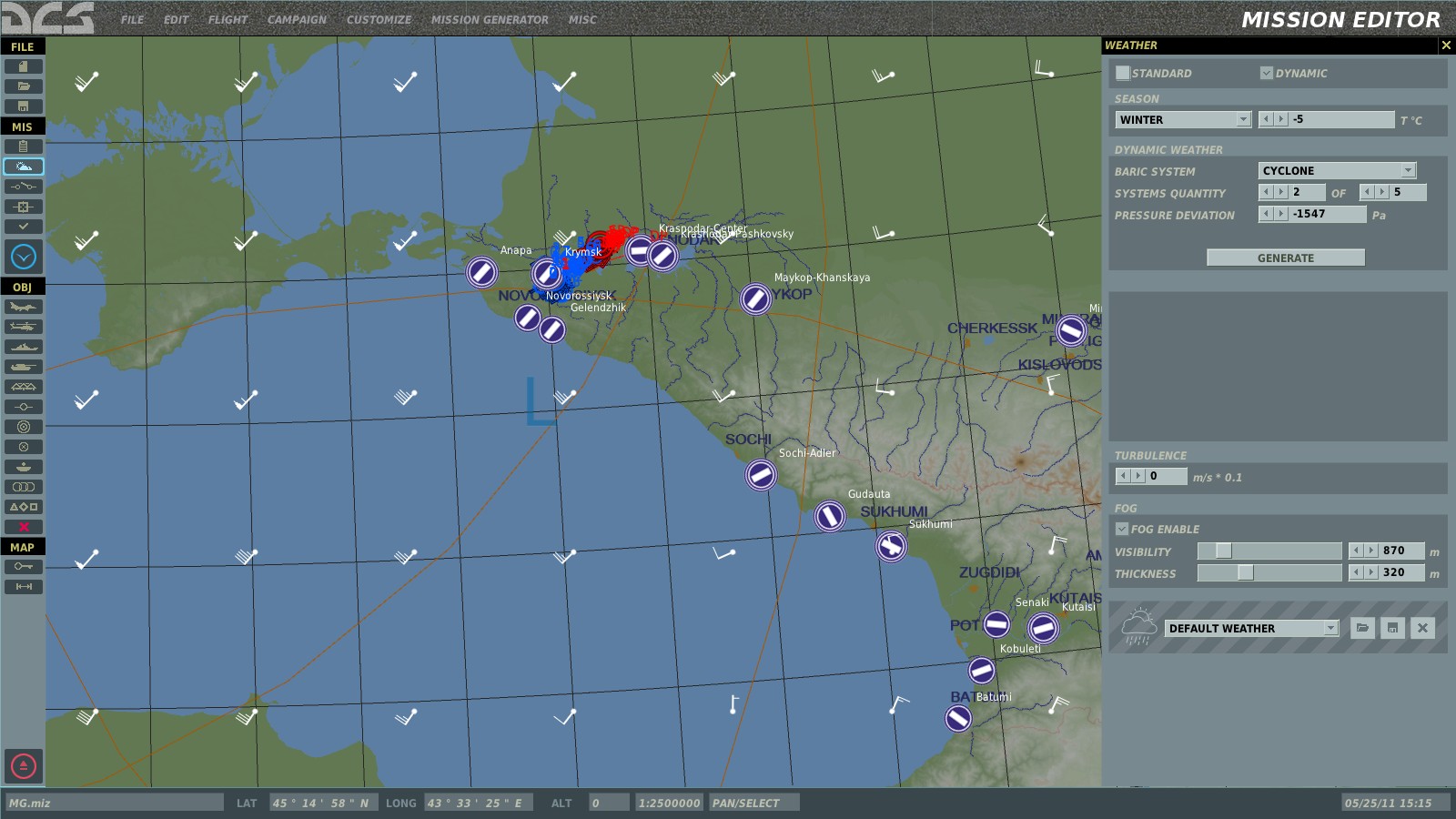Increase temperature with right arrow

point(1281,119)
